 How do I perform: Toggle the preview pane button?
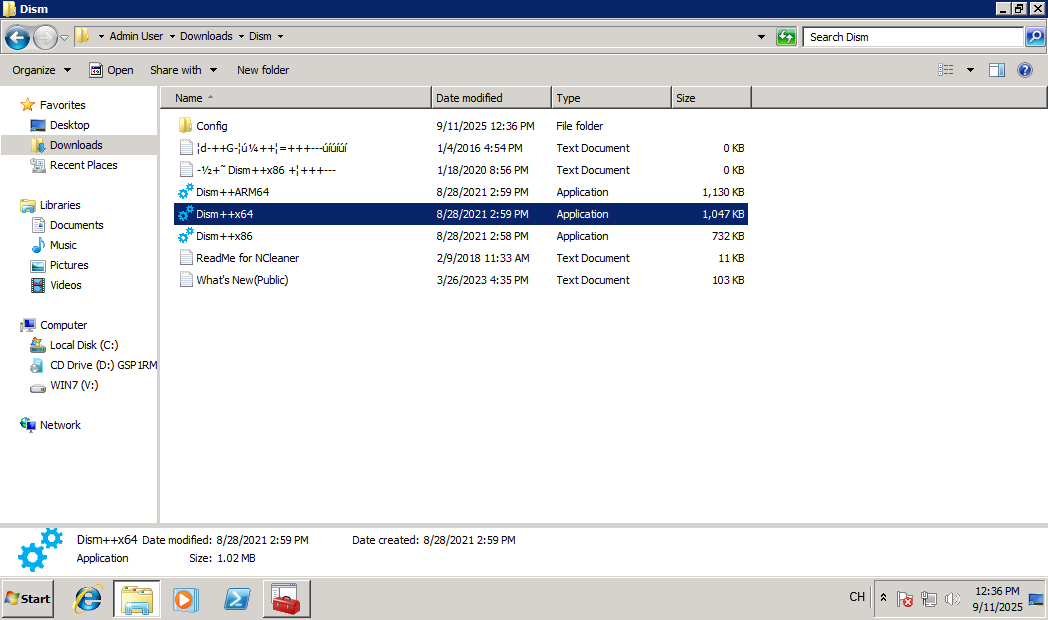[x=996, y=70]
